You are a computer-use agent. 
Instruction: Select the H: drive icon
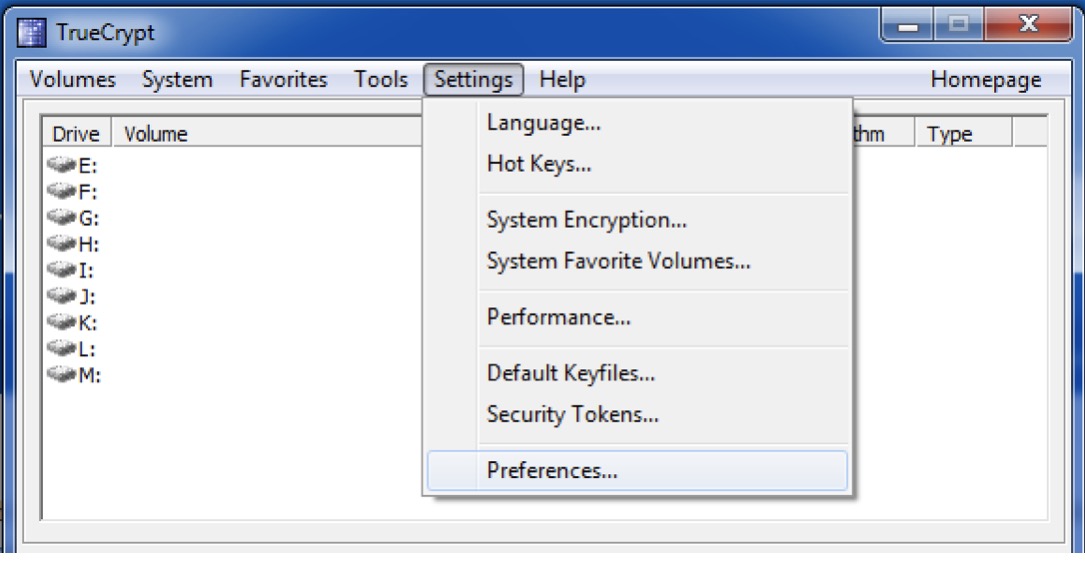60,244
